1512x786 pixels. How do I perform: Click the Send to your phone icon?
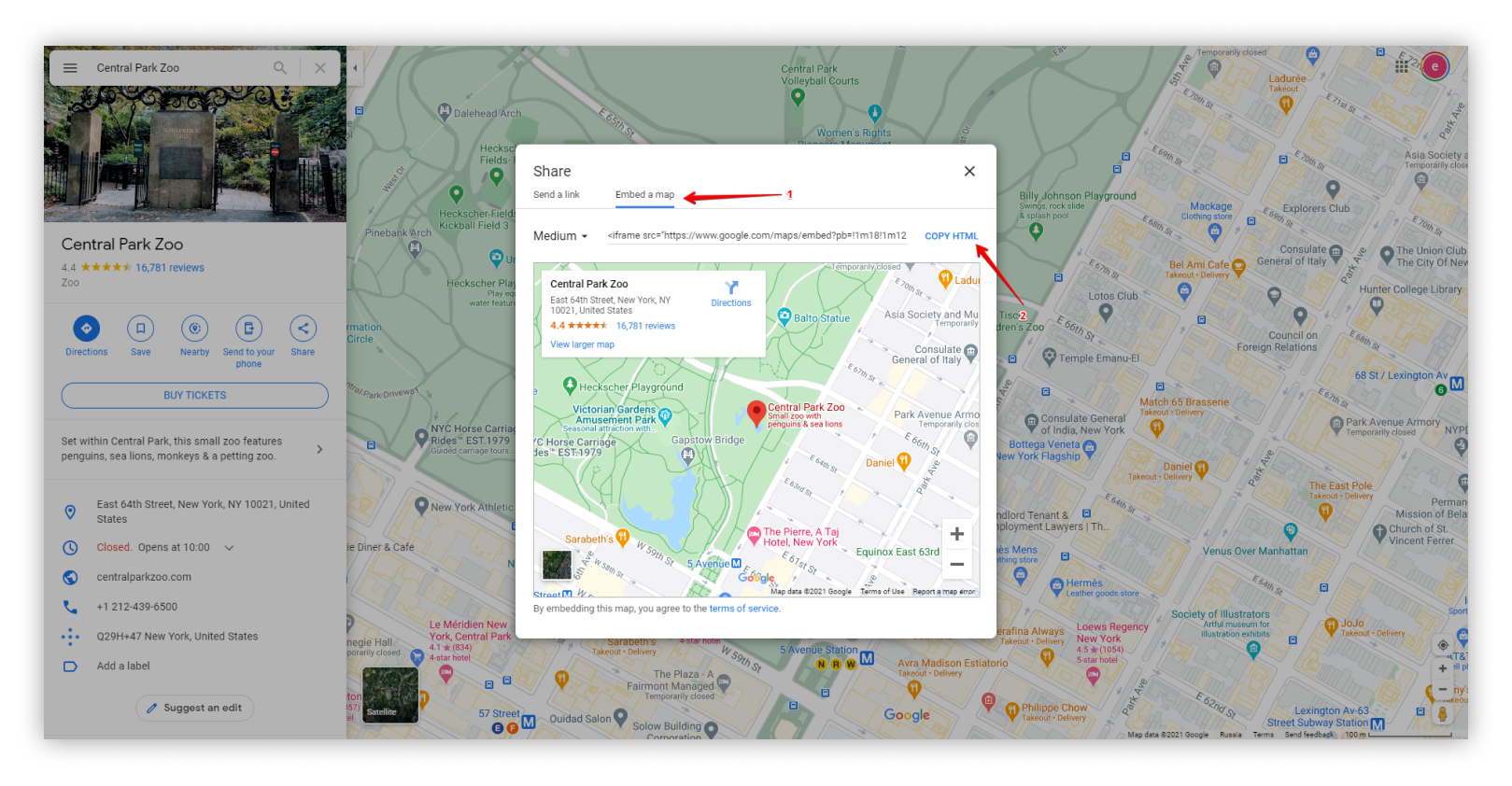coord(248,329)
